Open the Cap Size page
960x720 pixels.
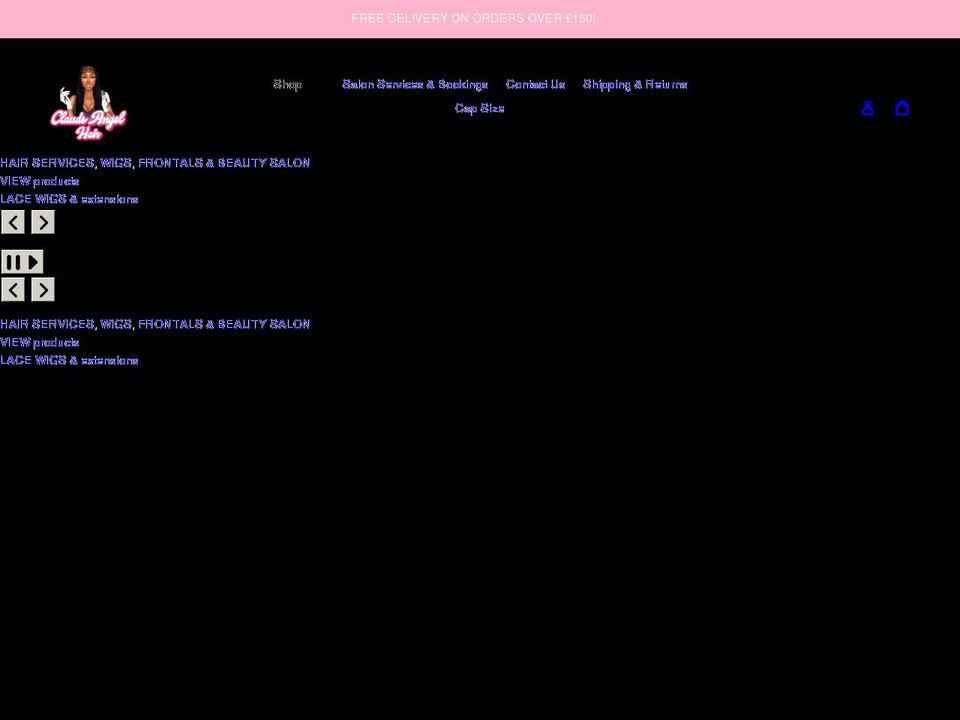click(x=479, y=108)
